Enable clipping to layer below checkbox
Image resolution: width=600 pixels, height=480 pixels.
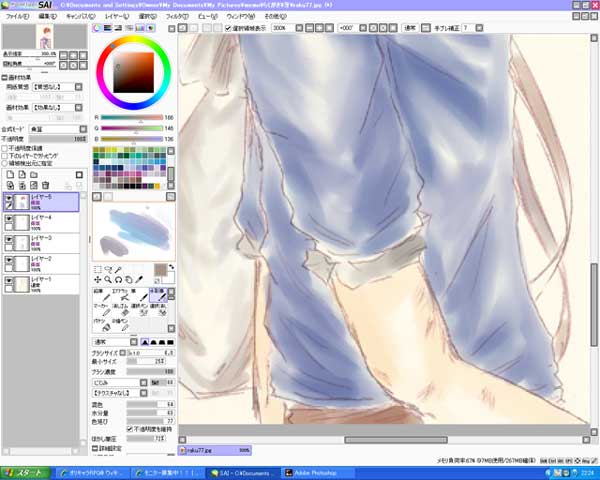[x=5, y=156]
